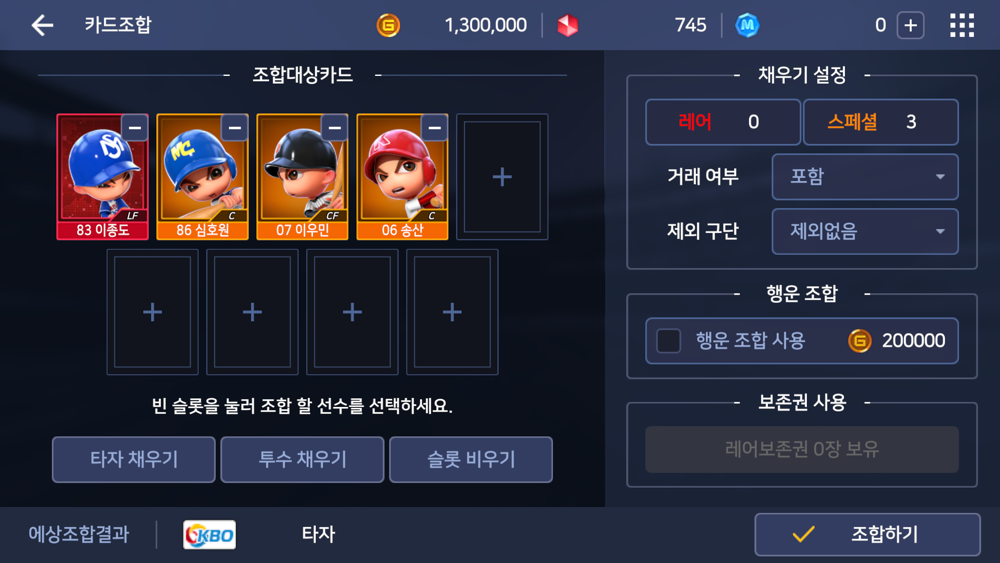1000x563 pixels.
Task: Confirm with the 조합하기 button
Action: tap(867, 534)
